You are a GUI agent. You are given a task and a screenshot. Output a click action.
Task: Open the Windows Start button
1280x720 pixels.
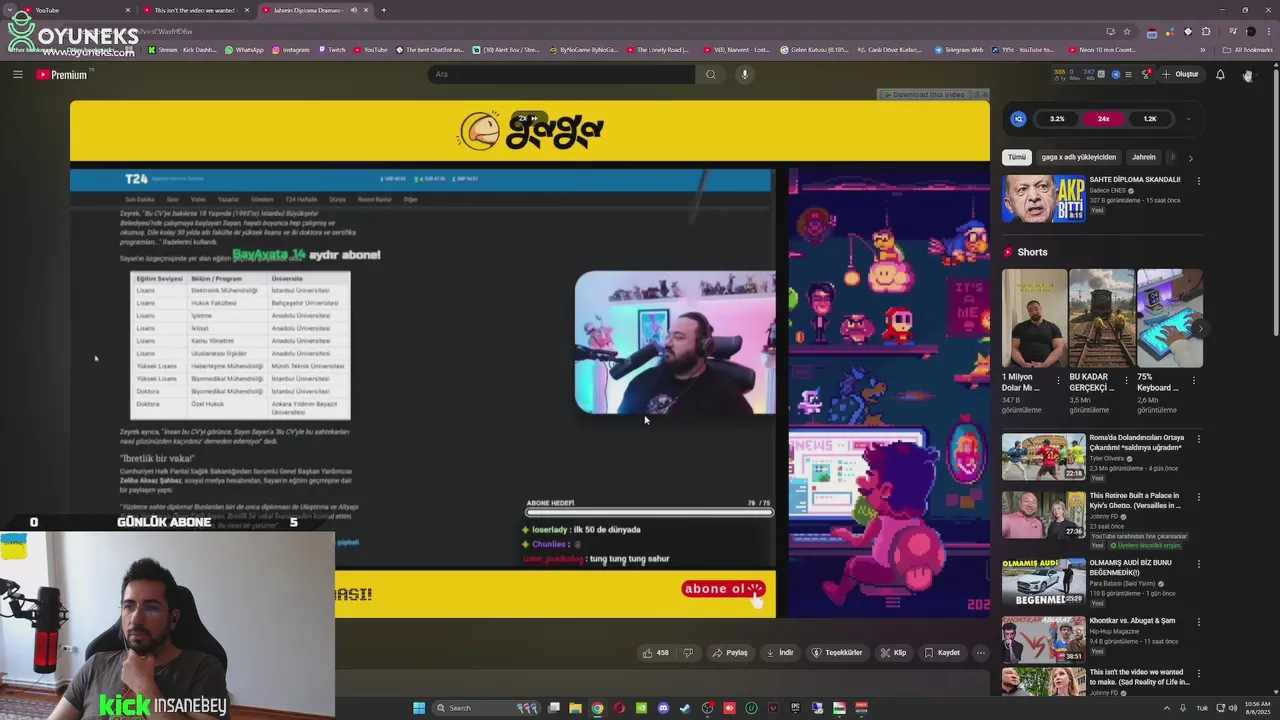click(x=419, y=708)
